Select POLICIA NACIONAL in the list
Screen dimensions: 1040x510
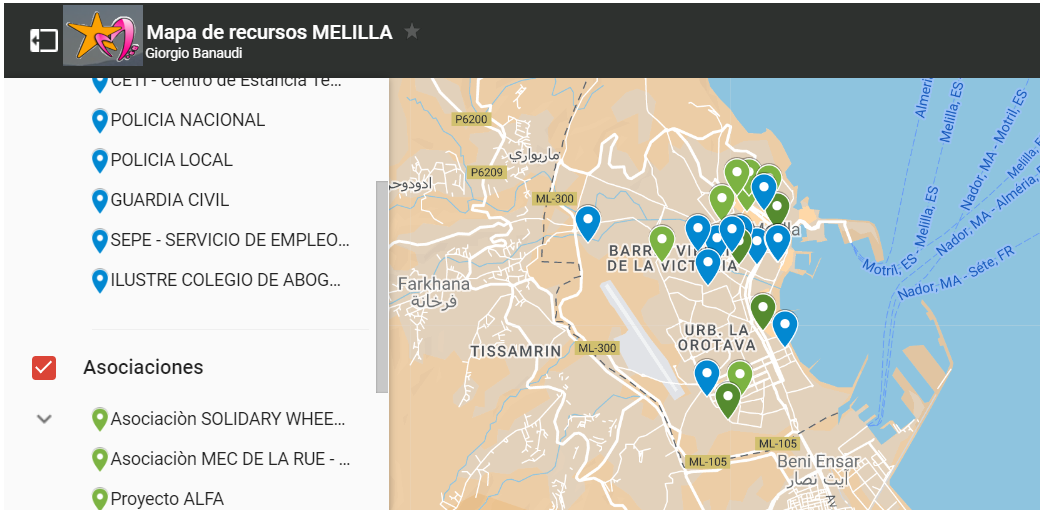coord(188,120)
